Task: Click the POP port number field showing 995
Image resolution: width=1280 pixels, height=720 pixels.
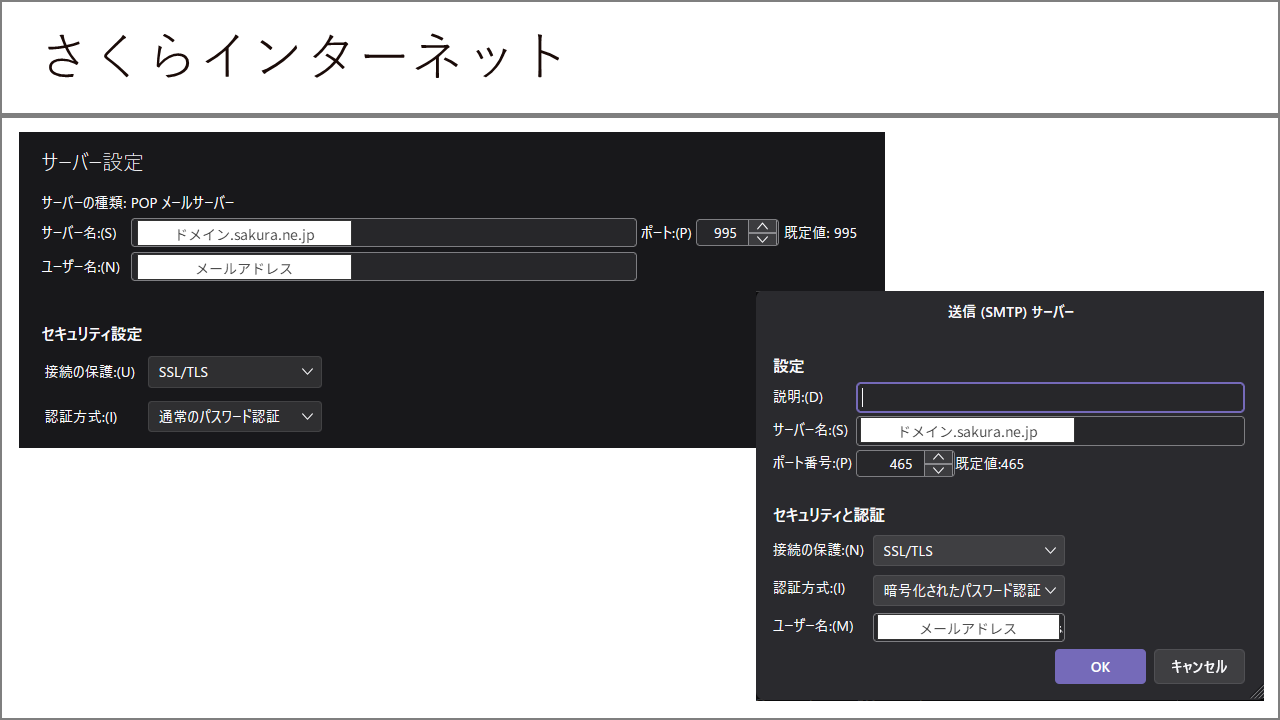Action: click(x=723, y=233)
